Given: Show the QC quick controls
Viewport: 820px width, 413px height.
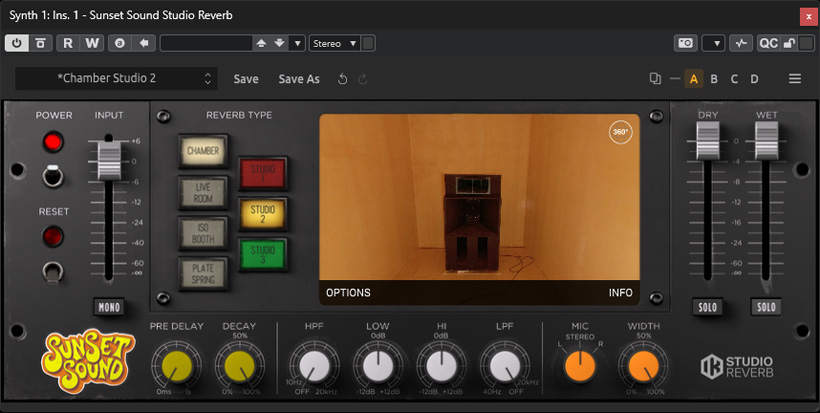Looking at the screenshot, I should tap(768, 43).
